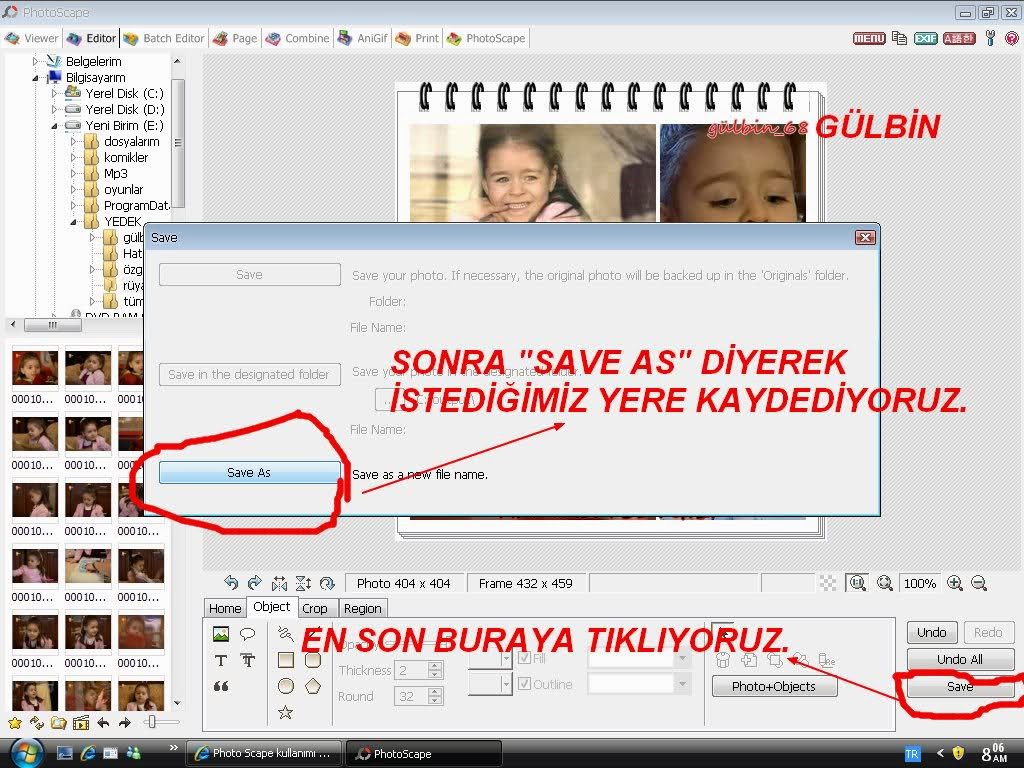Viewport: 1024px width, 768px height.
Task: Switch to the Viewer tab
Action: tap(32, 39)
